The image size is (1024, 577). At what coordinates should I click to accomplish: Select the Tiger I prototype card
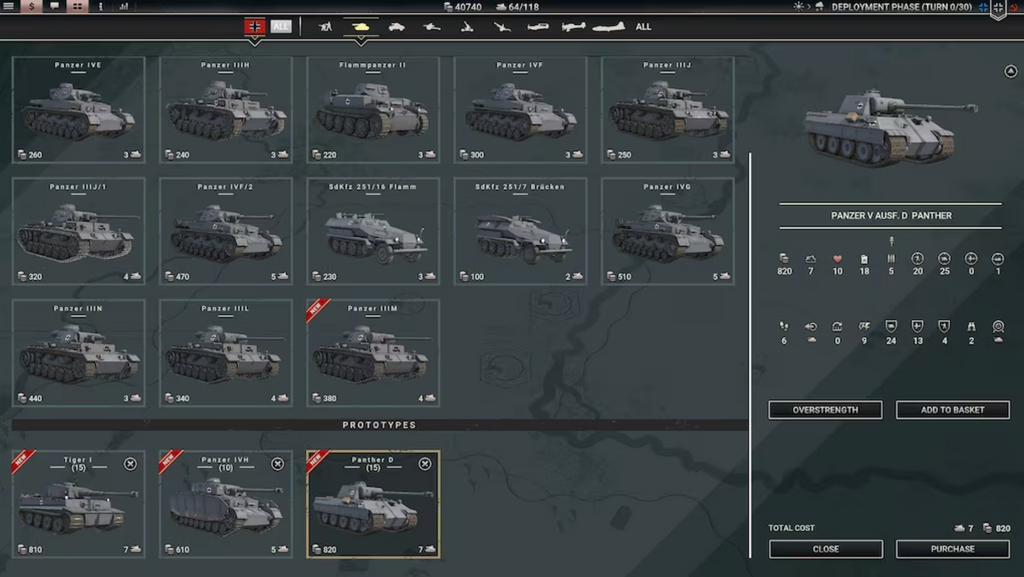[78, 504]
